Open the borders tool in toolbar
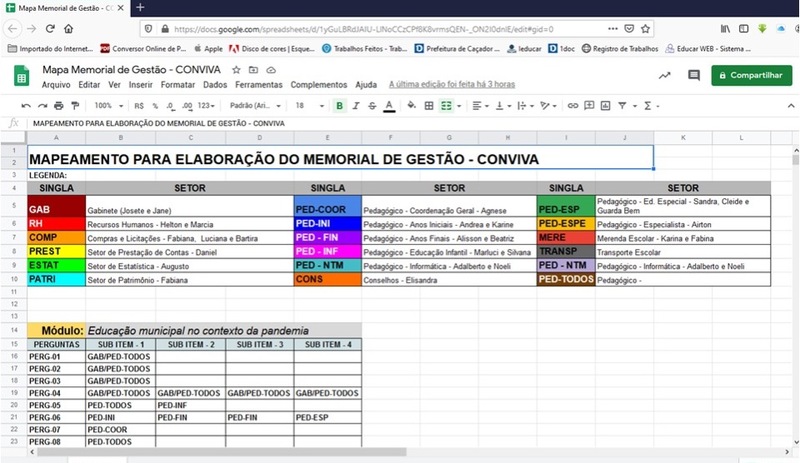The height and width of the screenshot is (463, 800). (x=428, y=105)
